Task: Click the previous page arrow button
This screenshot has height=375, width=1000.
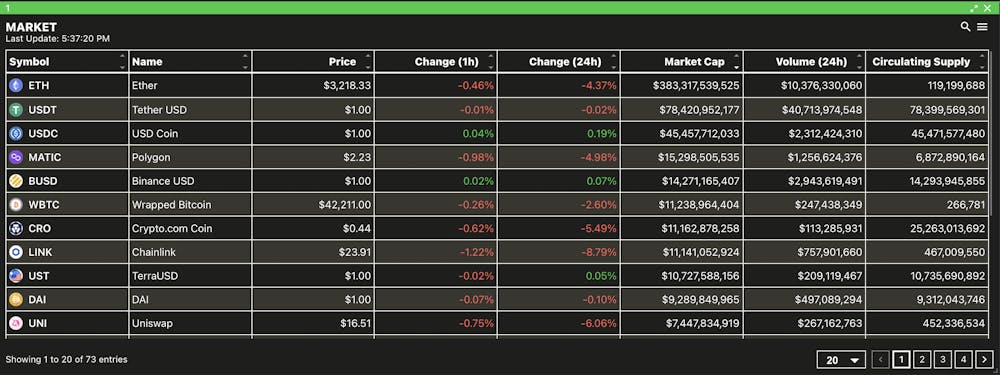Action: click(x=880, y=360)
